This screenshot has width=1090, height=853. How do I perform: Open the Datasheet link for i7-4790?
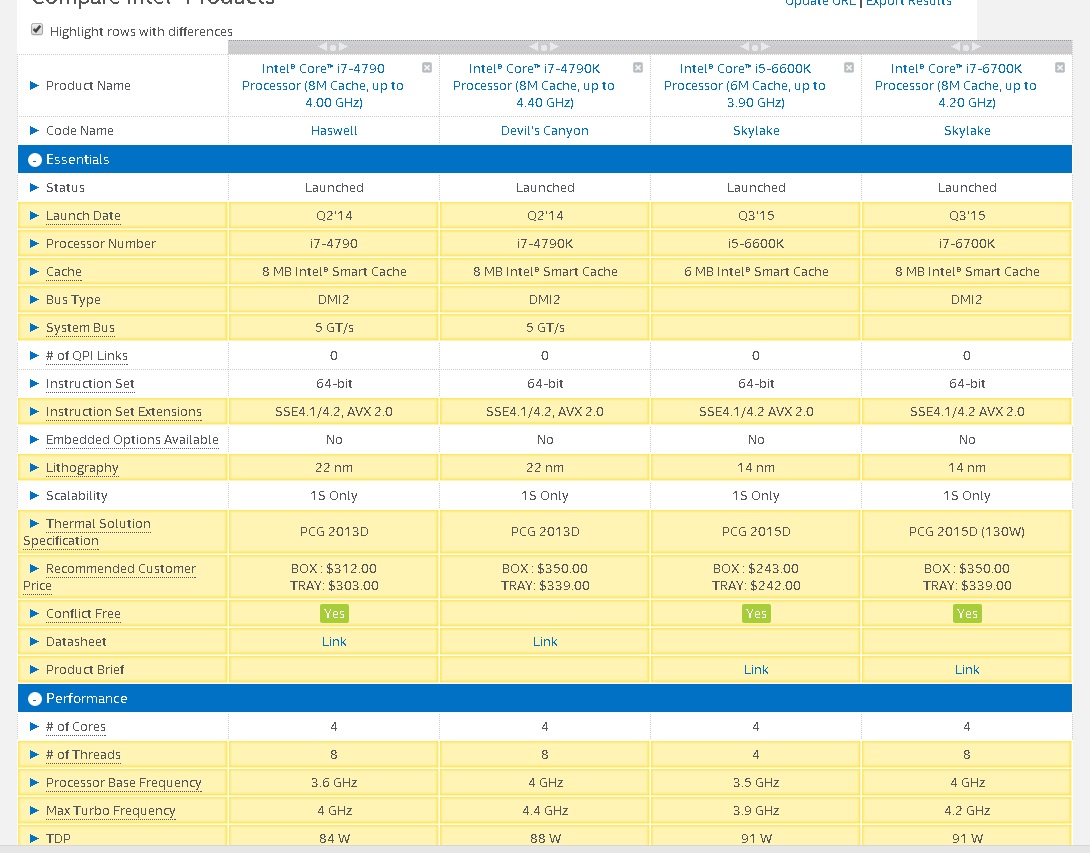[x=334, y=642]
